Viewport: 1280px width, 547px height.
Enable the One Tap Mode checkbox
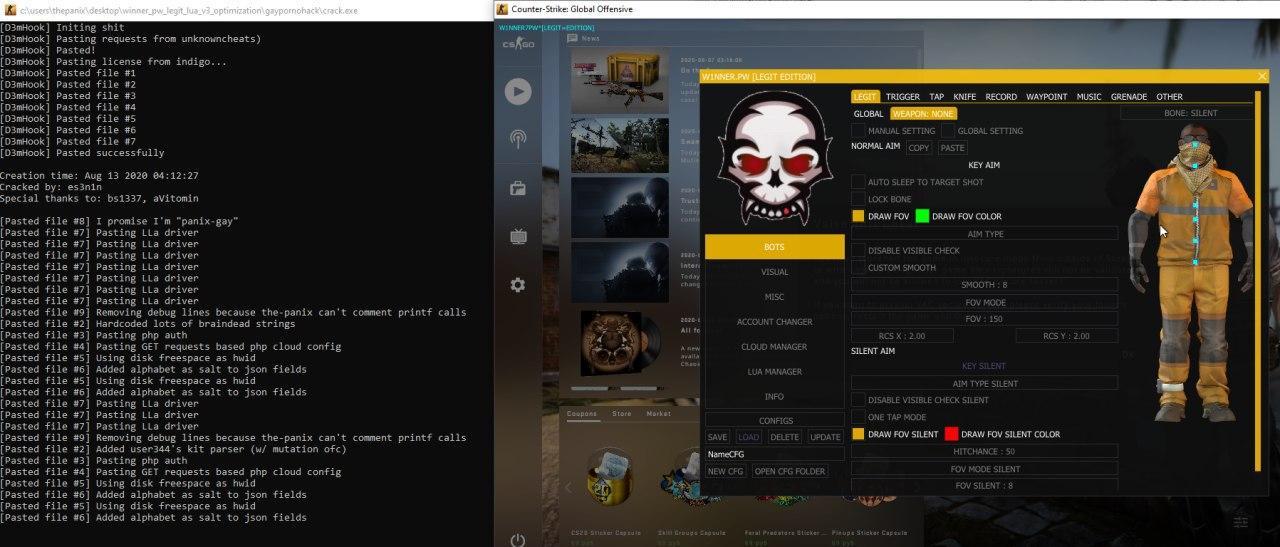pyautogui.click(x=858, y=417)
